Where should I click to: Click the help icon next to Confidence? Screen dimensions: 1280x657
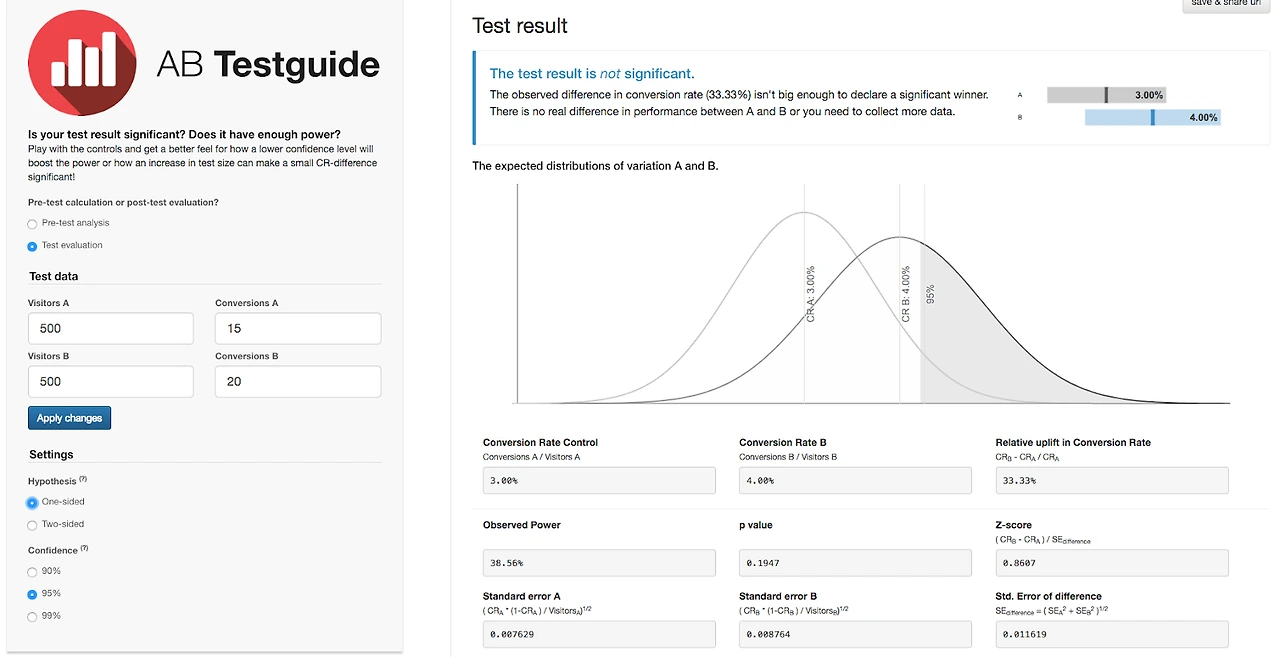click(85, 549)
